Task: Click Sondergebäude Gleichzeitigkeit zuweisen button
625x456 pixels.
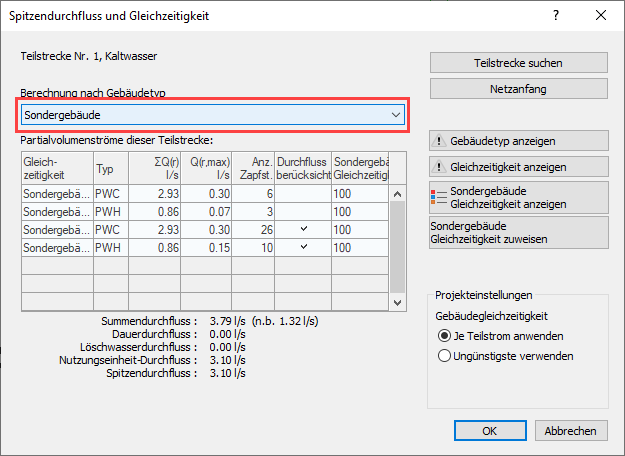Action: [519, 232]
